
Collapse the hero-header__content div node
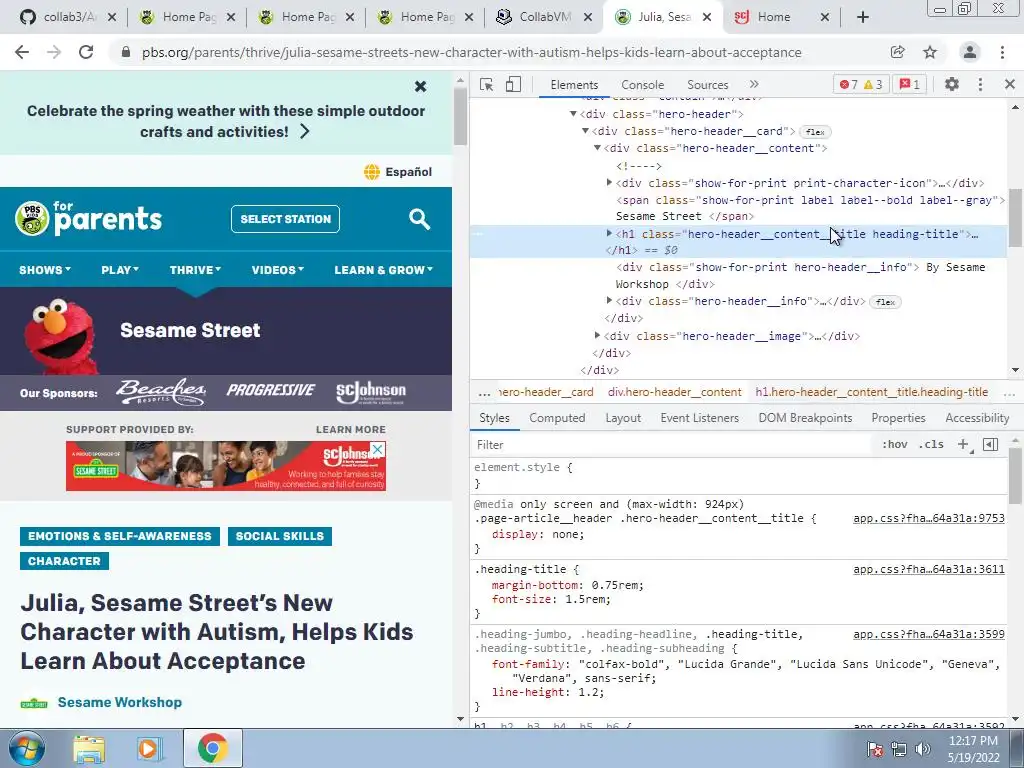[x=598, y=148]
